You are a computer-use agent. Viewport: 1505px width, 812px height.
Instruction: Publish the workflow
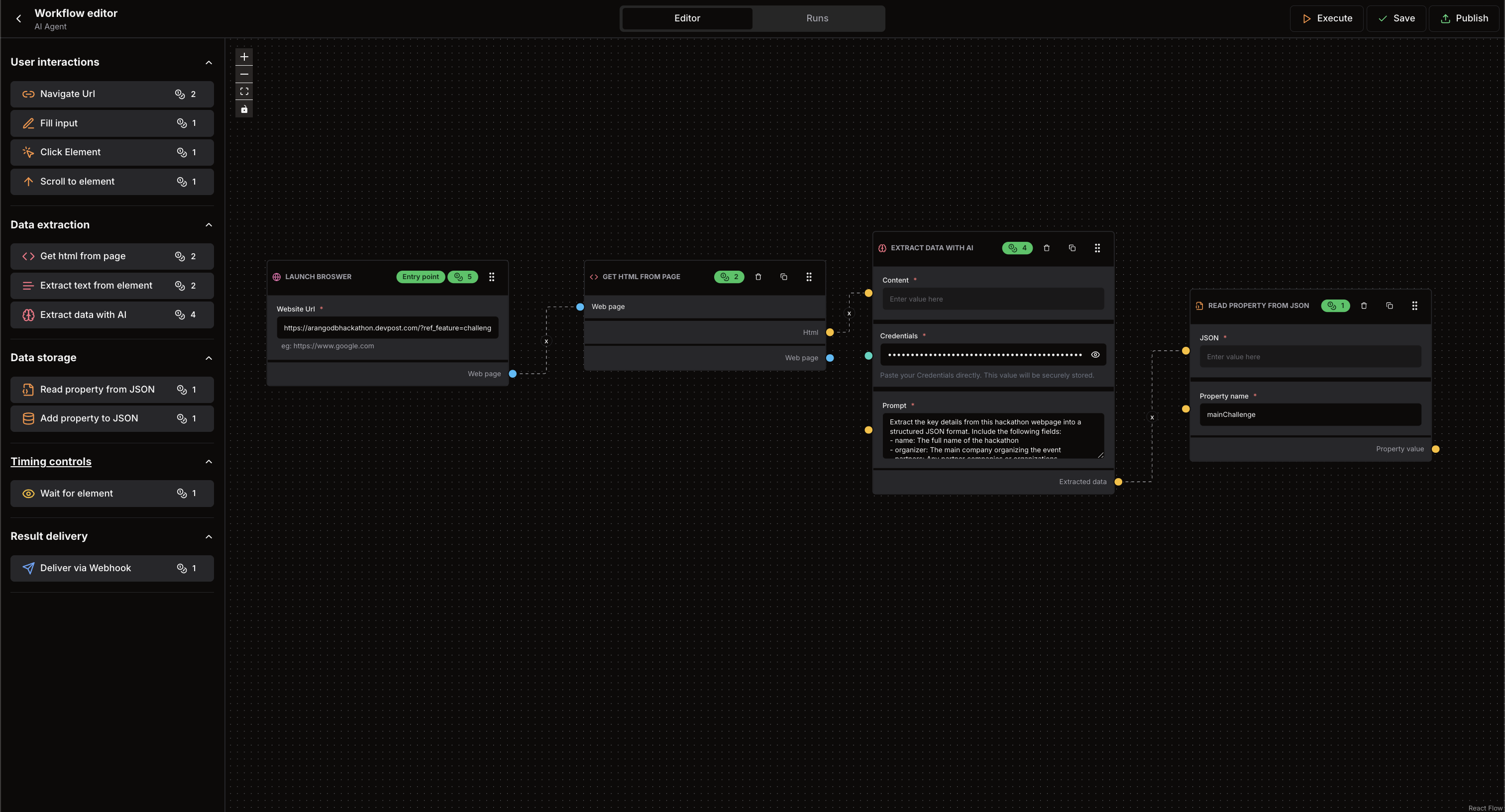click(x=1464, y=18)
